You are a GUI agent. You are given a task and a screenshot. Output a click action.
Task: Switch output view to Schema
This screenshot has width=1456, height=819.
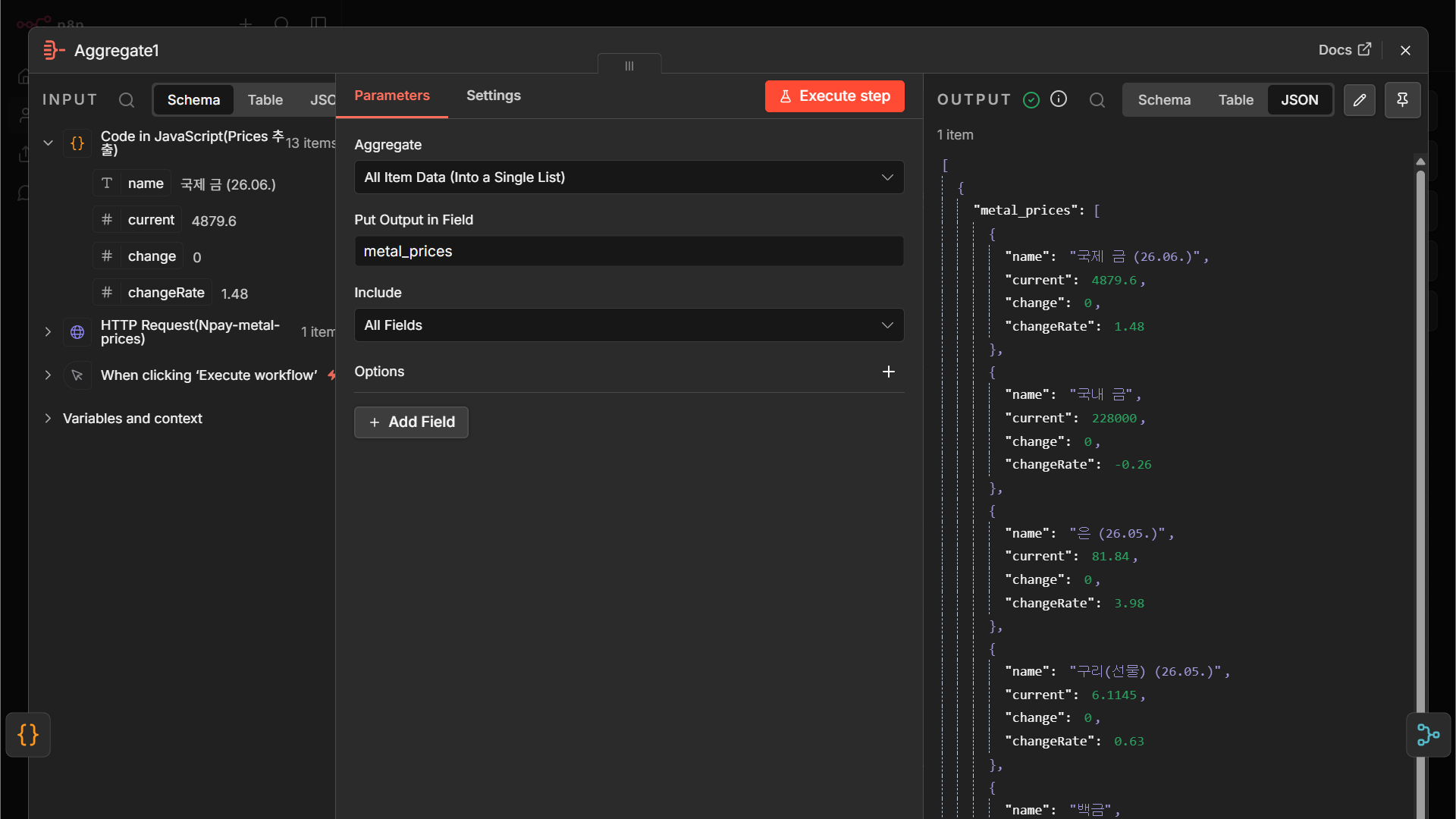(x=1164, y=100)
